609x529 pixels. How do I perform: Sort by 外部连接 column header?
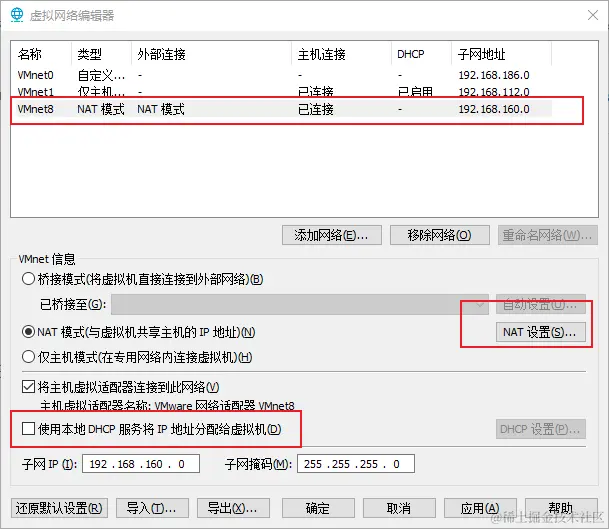(x=212, y=54)
